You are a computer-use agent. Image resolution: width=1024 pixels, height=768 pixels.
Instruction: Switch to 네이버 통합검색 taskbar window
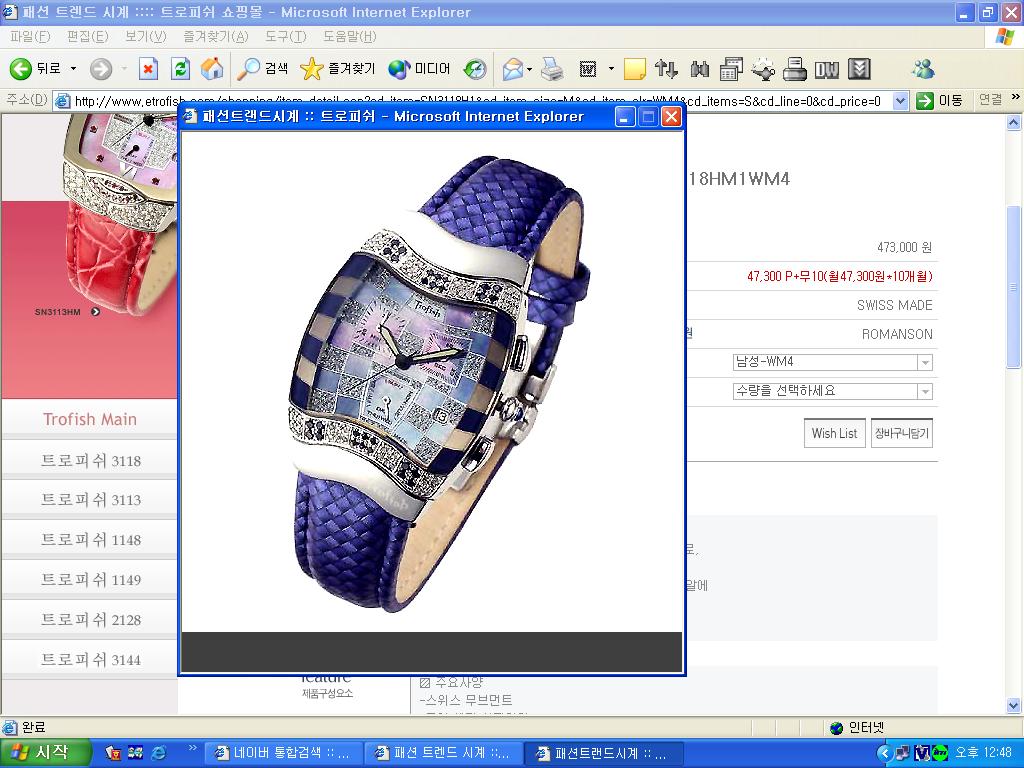(x=283, y=754)
